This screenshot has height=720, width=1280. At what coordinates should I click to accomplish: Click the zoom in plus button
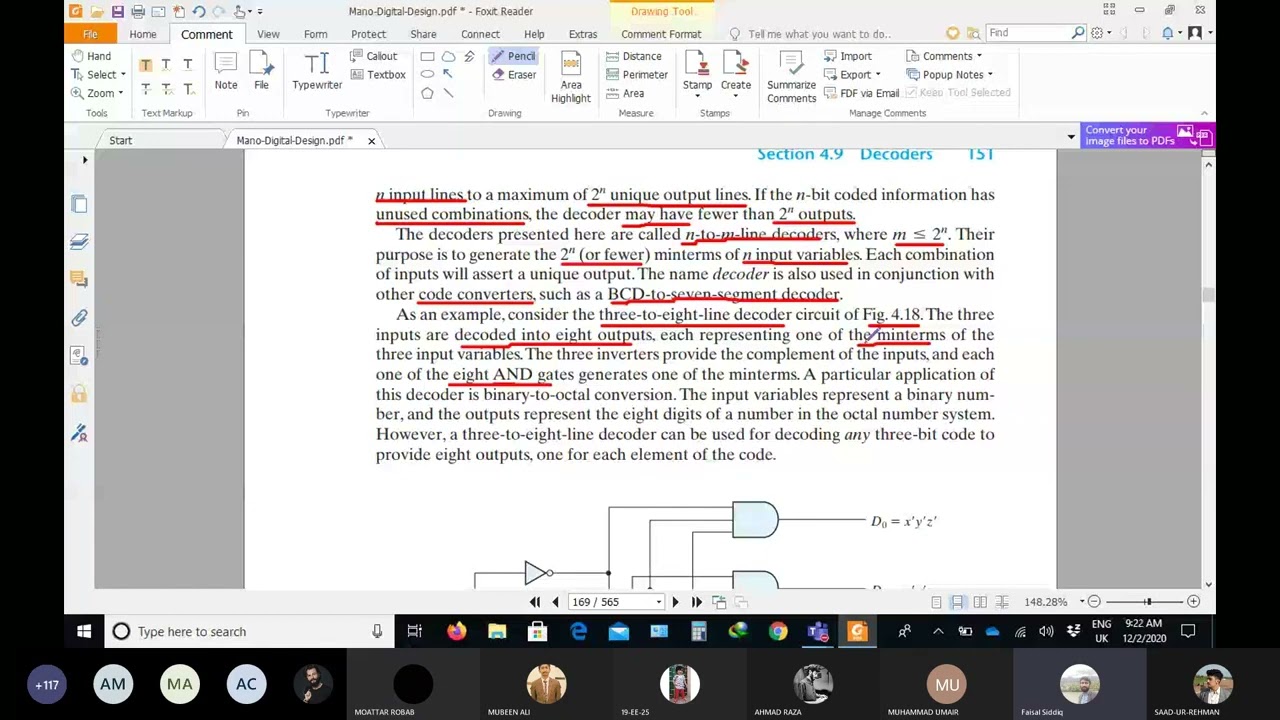1193,602
